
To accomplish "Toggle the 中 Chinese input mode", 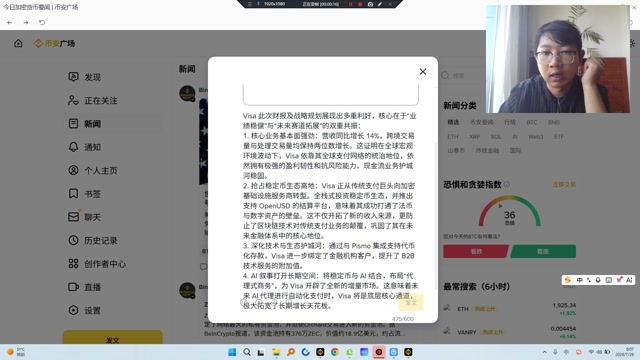I will pyautogui.click(x=580, y=280).
